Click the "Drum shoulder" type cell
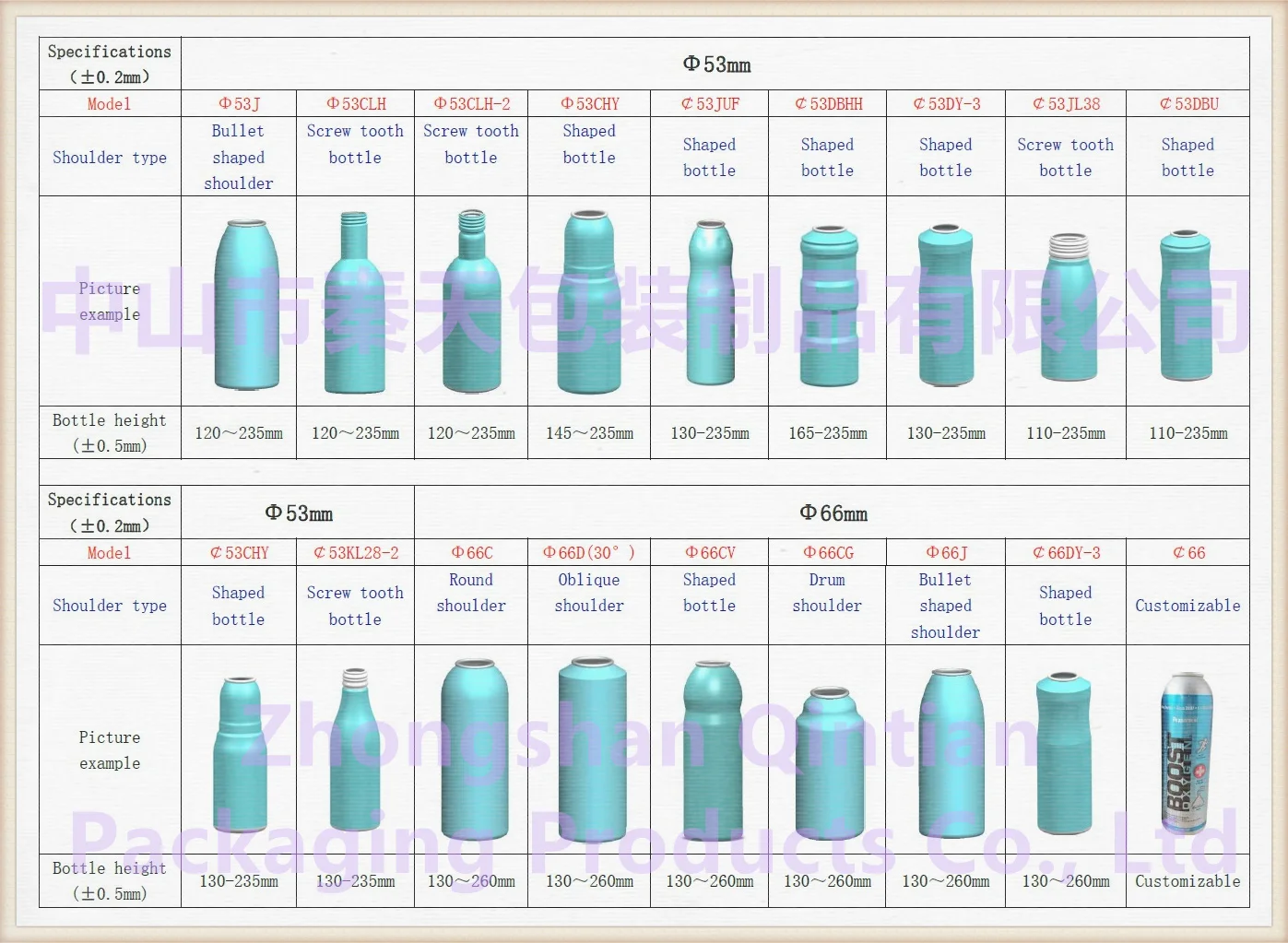This screenshot has width=1288, height=943. click(x=828, y=606)
